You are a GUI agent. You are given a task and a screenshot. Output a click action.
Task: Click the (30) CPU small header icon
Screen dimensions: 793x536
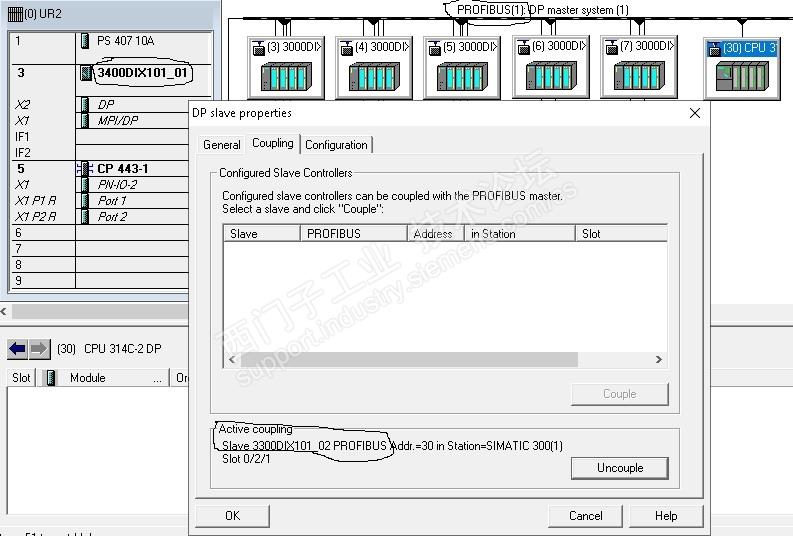click(x=714, y=49)
